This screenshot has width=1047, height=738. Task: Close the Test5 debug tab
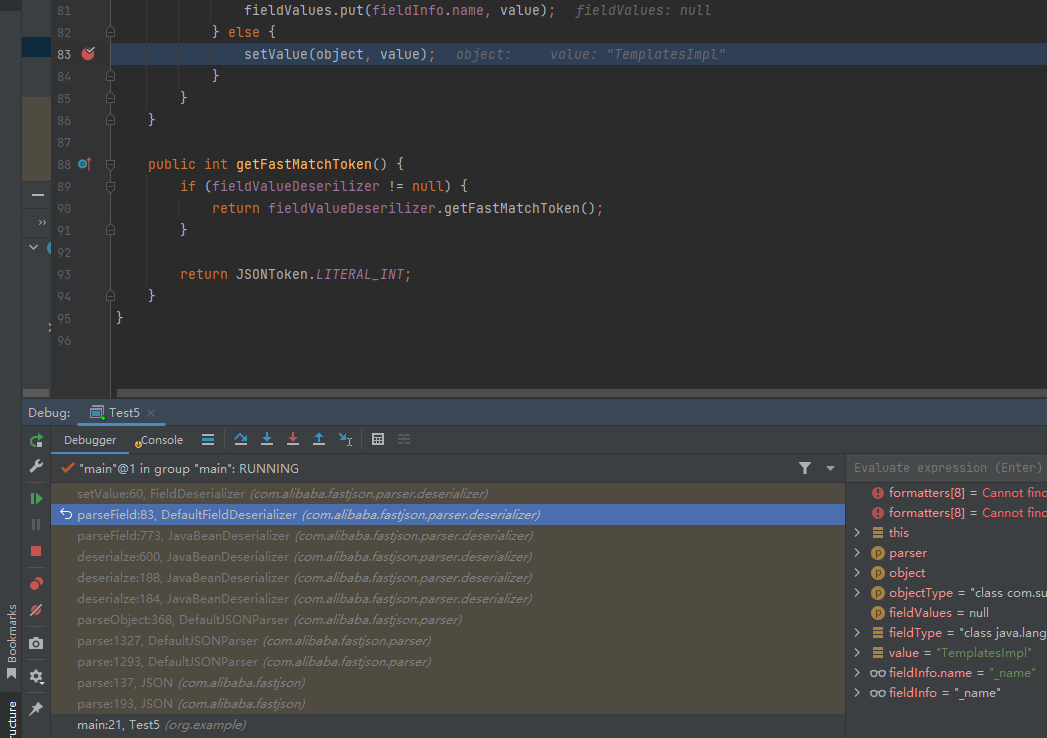(x=151, y=413)
